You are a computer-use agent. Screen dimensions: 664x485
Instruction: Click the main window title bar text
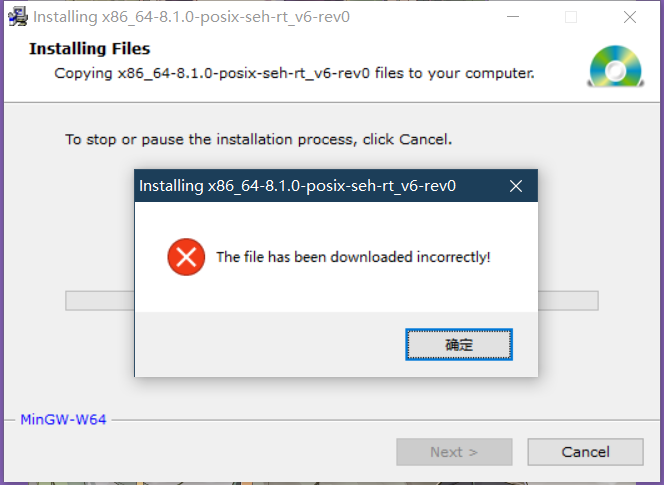pos(191,17)
